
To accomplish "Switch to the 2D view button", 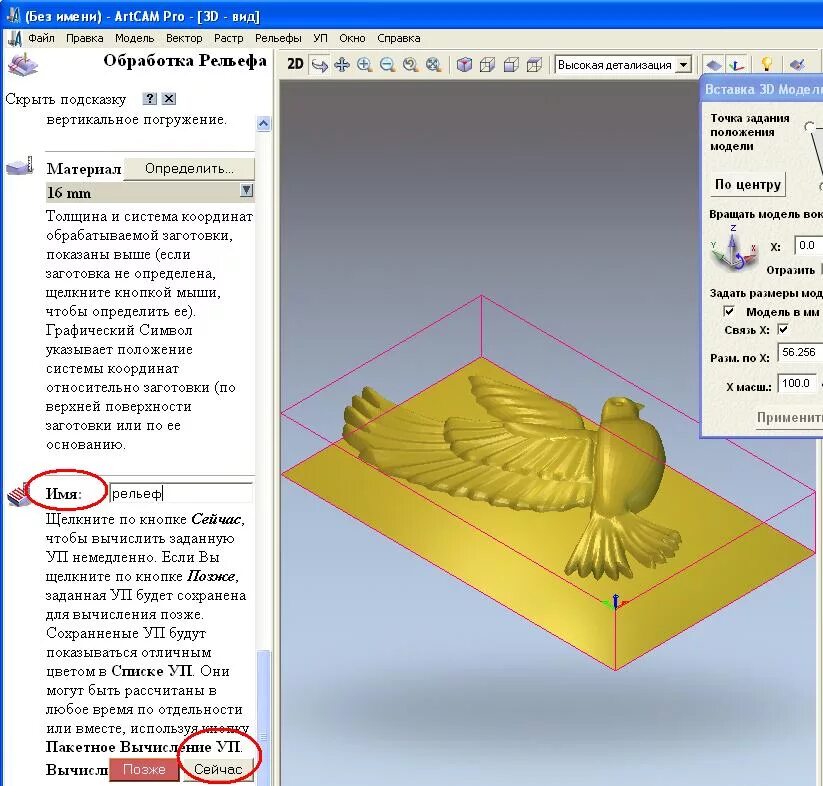I will [295, 65].
